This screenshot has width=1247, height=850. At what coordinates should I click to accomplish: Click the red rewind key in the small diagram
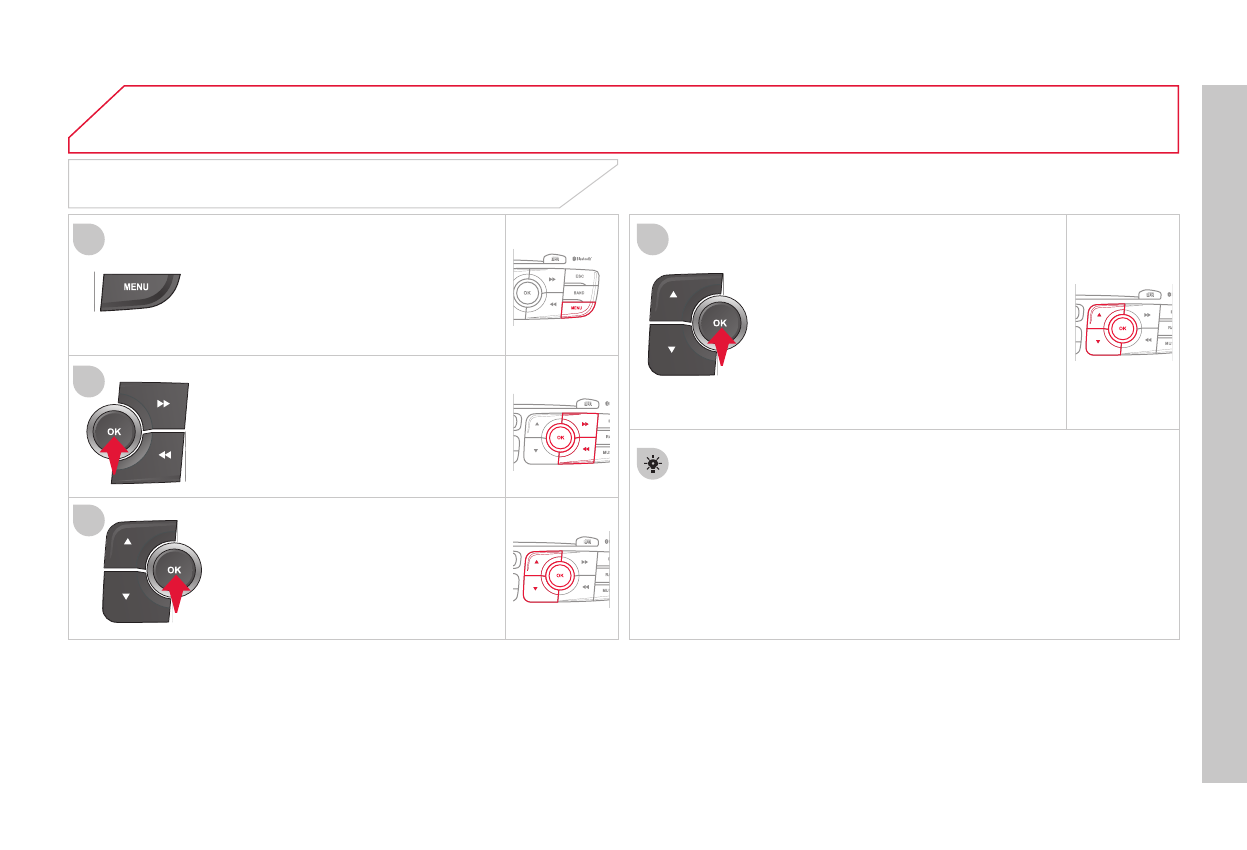coord(585,453)
